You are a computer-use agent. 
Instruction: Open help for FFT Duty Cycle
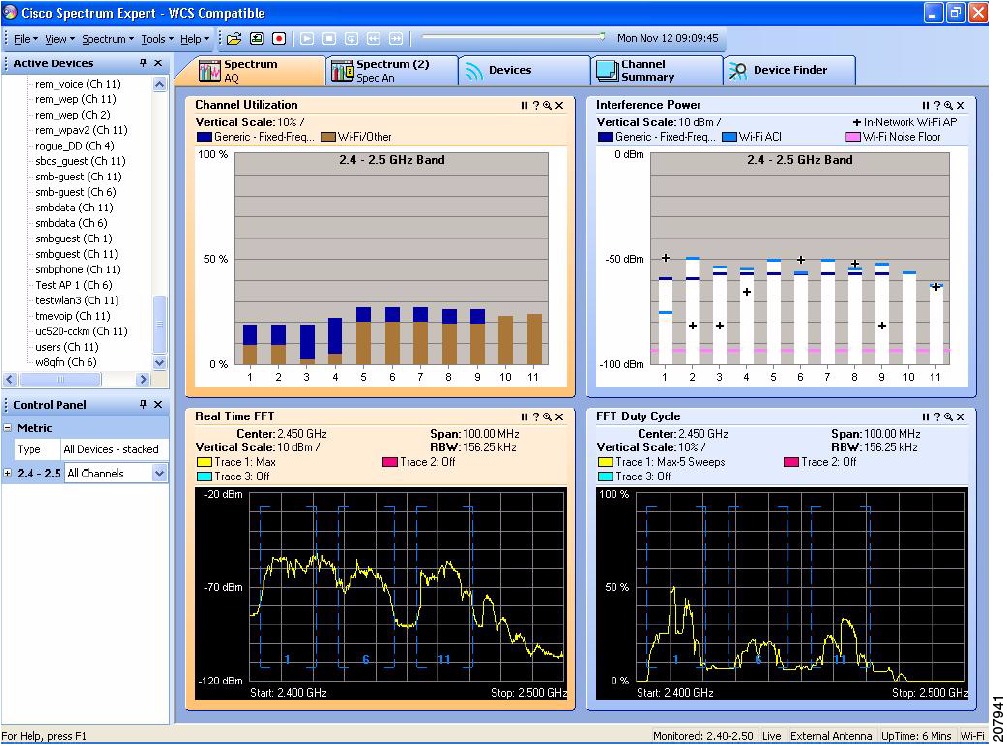[937, 417]
